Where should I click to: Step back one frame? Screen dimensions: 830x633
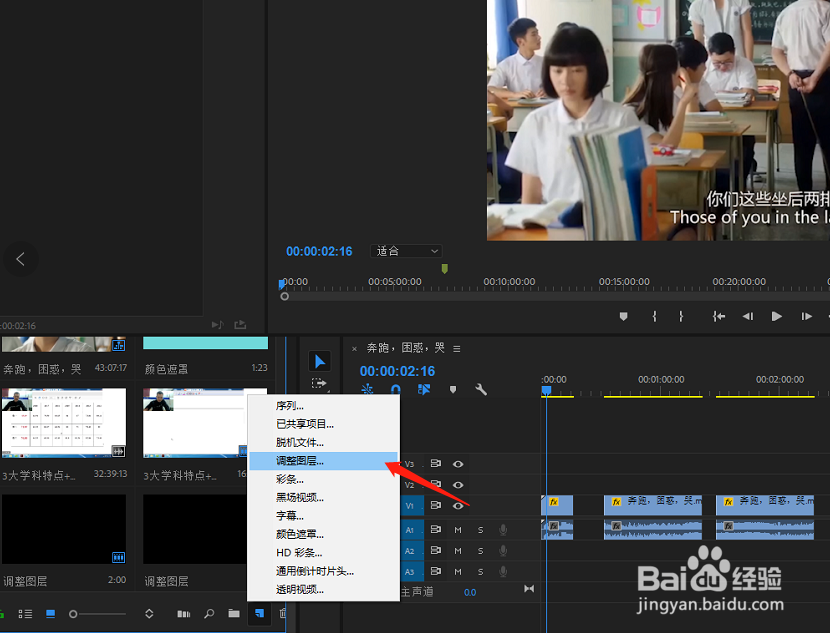(747, 316)
